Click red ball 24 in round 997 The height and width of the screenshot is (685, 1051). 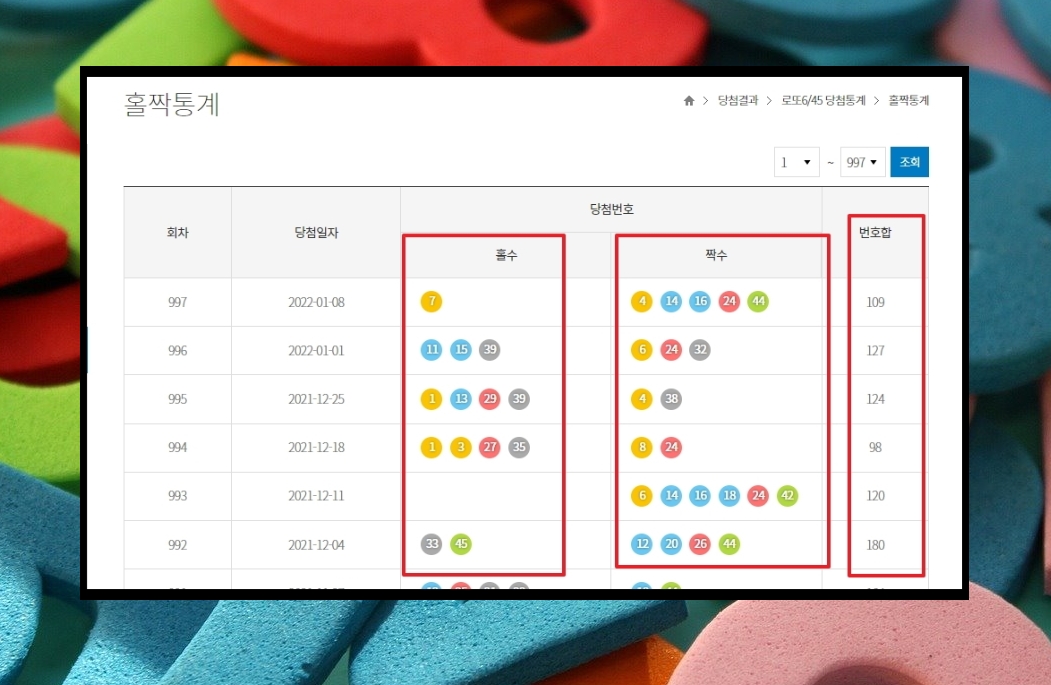[x=729, y=302]
